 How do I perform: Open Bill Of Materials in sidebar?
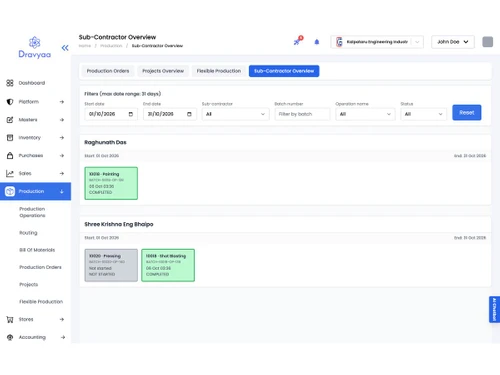(37, 250)
